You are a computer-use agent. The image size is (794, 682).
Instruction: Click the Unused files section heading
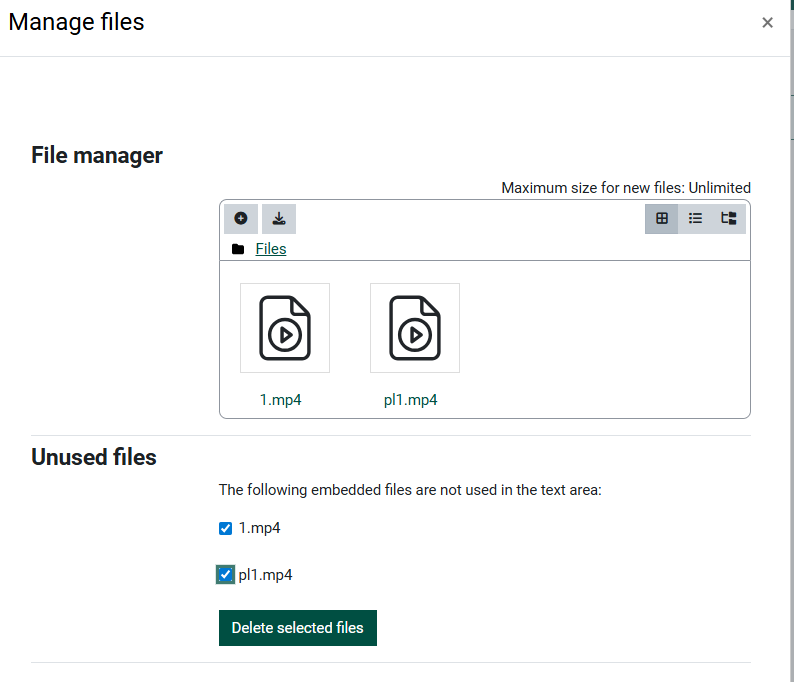tap(94, 457)
